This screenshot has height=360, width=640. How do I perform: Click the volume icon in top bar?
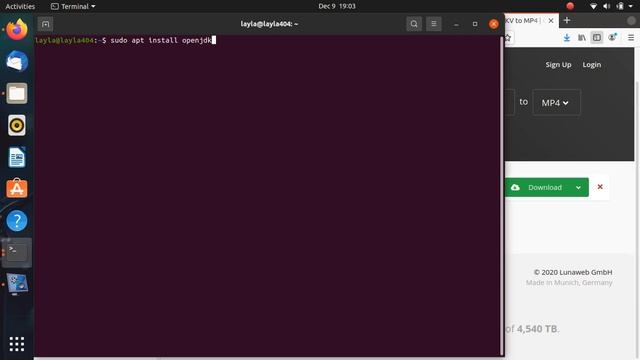click(x=607, y=6)
